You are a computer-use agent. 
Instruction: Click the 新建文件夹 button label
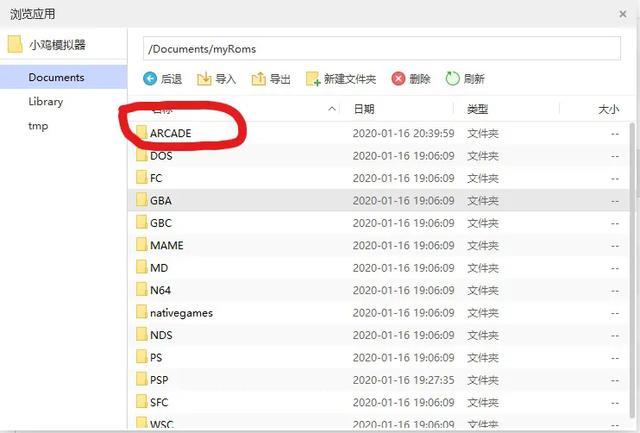(350, 79)
